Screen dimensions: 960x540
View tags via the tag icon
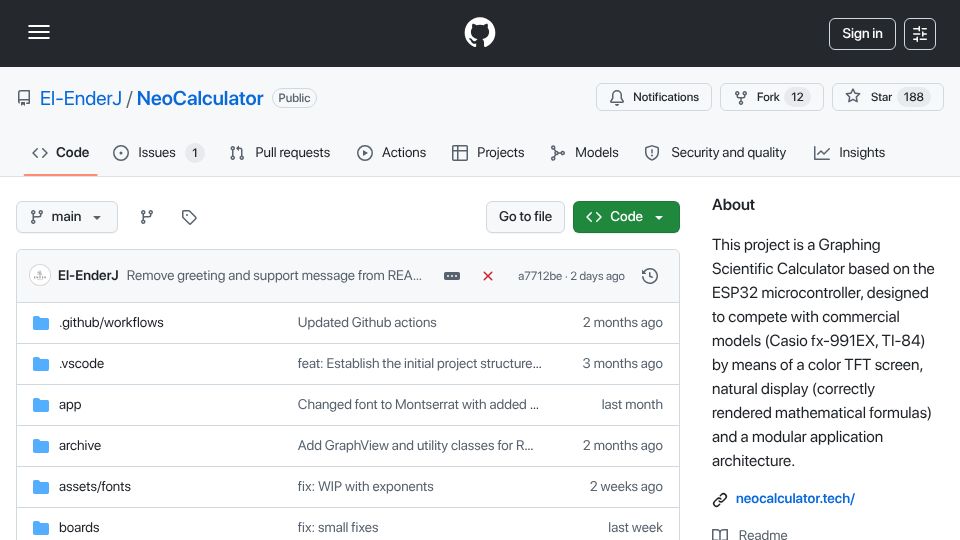click(189, 217)
